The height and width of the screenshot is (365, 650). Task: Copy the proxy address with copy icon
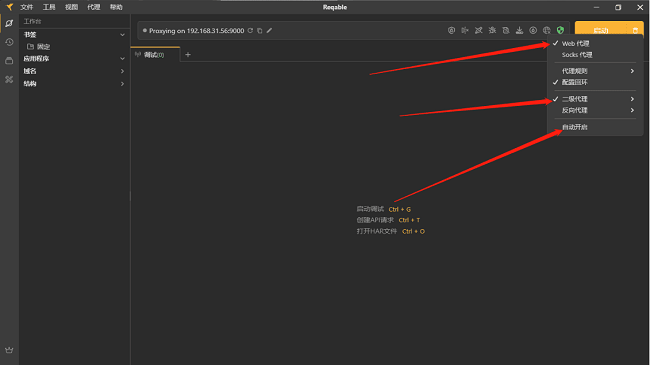[x=260, y=30]
